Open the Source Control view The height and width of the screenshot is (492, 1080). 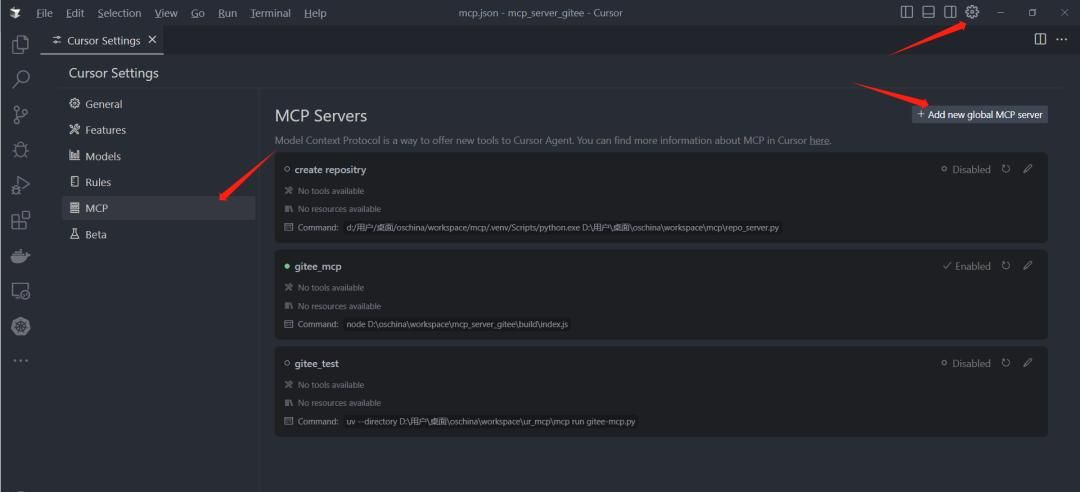(x=20, y=115)
